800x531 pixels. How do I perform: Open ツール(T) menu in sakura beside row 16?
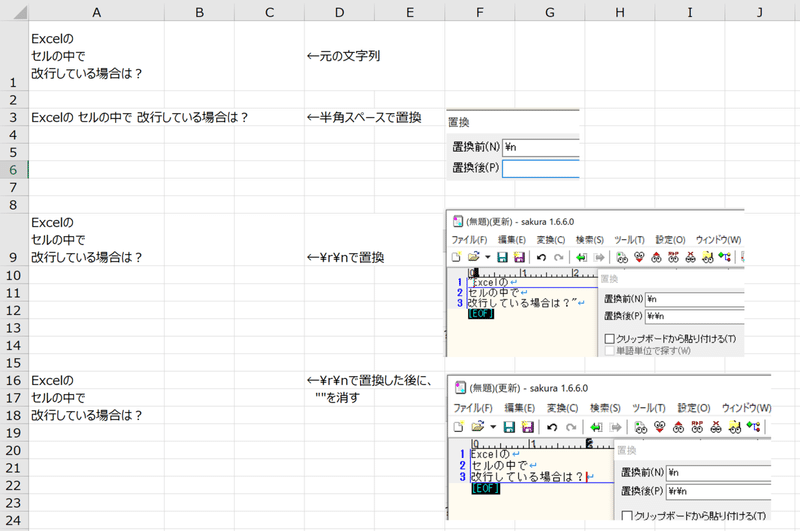pyautogui.click(x=649, y=408)
